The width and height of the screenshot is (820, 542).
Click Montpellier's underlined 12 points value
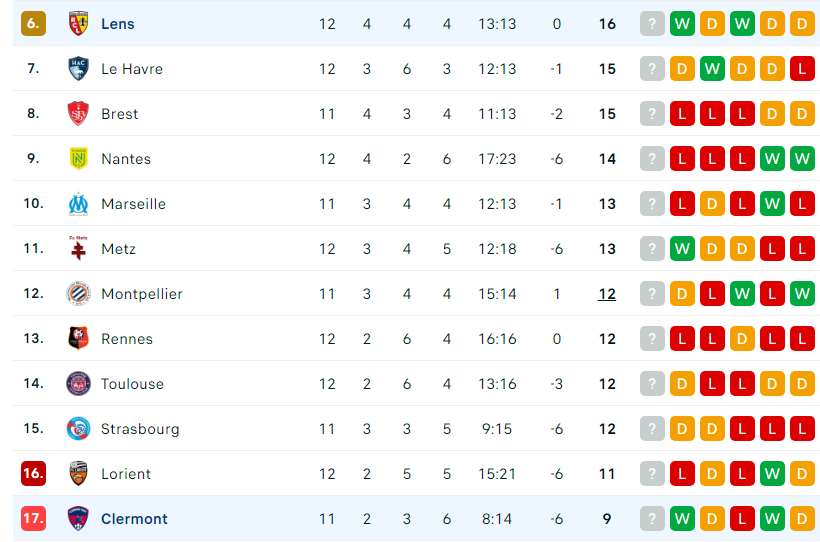click(x=607, y=294)
